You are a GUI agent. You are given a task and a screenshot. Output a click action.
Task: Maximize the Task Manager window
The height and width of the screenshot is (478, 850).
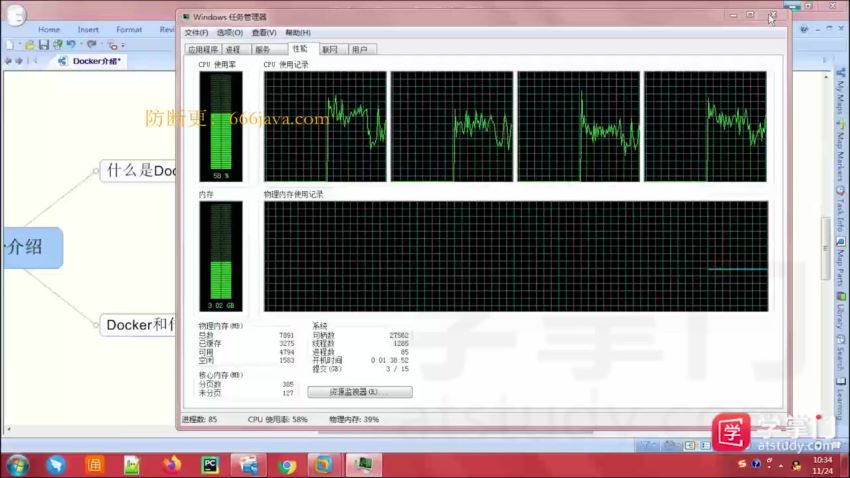(x=751, y=15)
